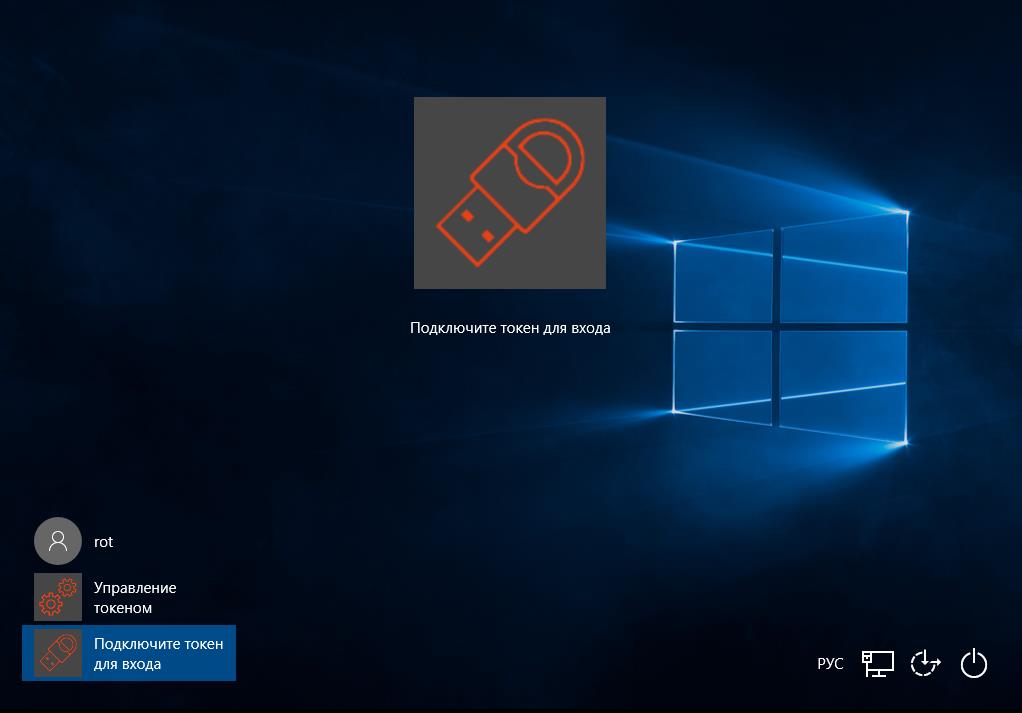Select "Подключите токен для входа" list entry
The height and width of the screenshot is (713, 1022).
tap(129, 653)
